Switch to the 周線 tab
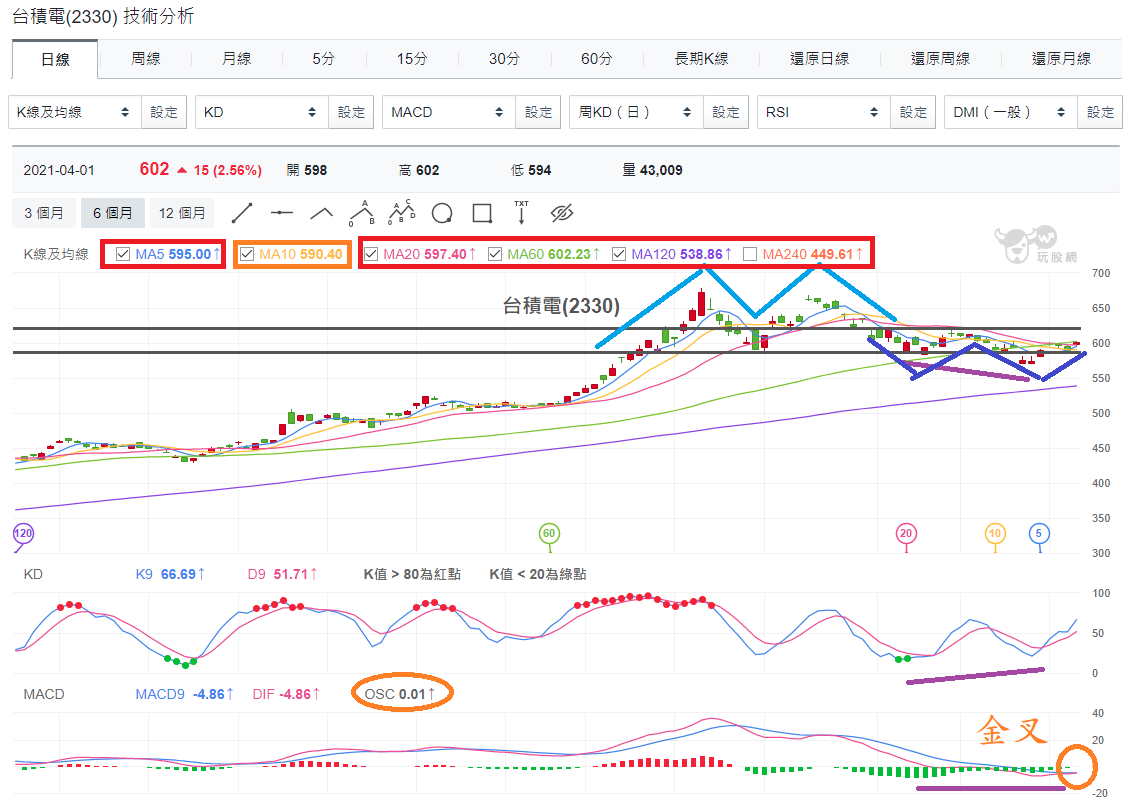 [x=145, y=59]
